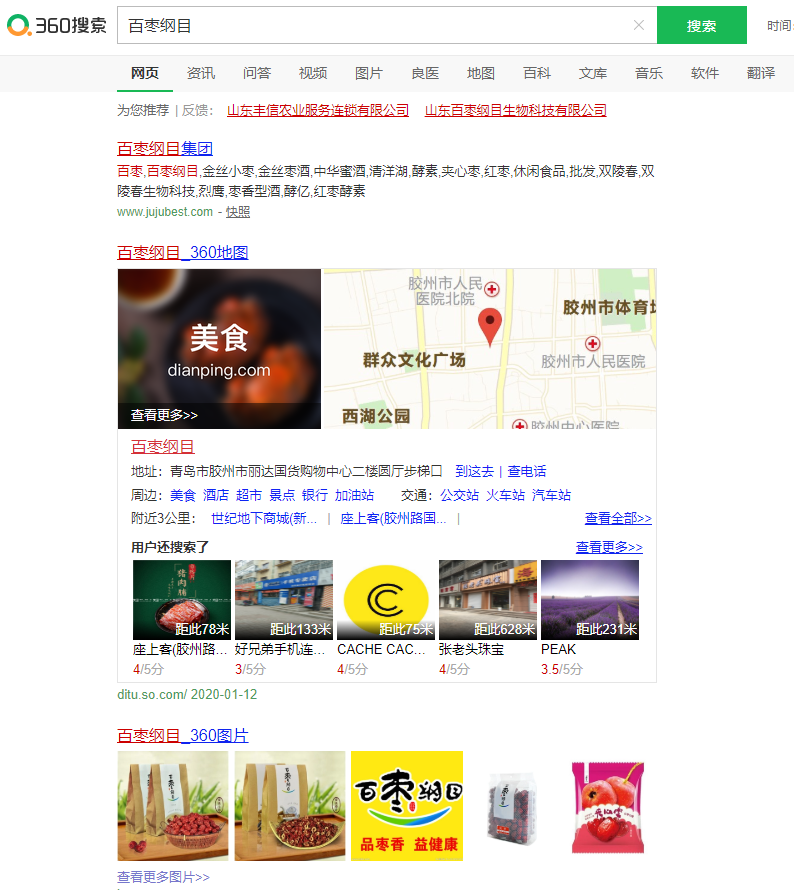The height and width of the screenshot is (890, 794).
Task: Search nearby 酒店
Action: [216, 495]
